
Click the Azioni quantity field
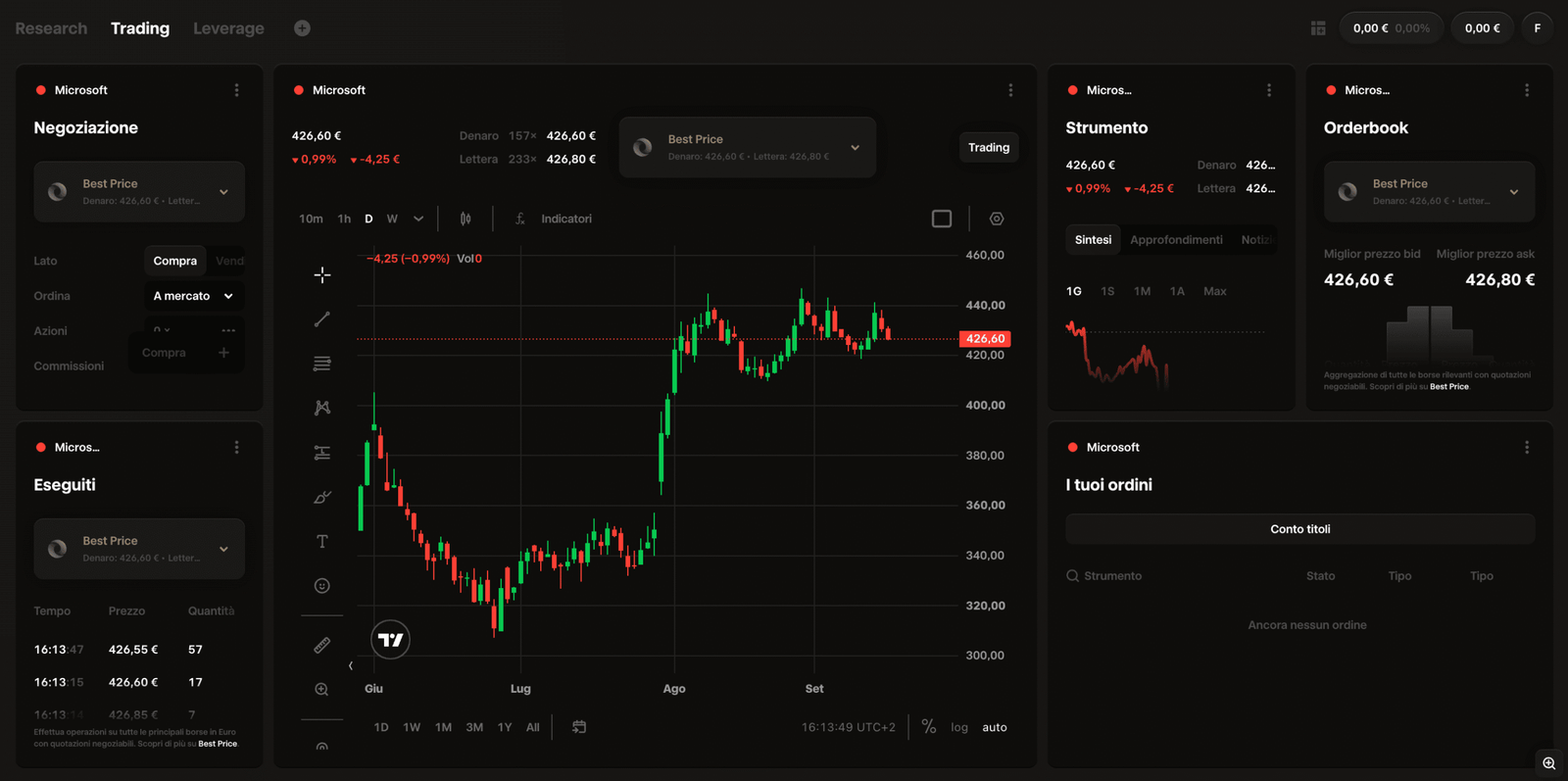(194, 331)
